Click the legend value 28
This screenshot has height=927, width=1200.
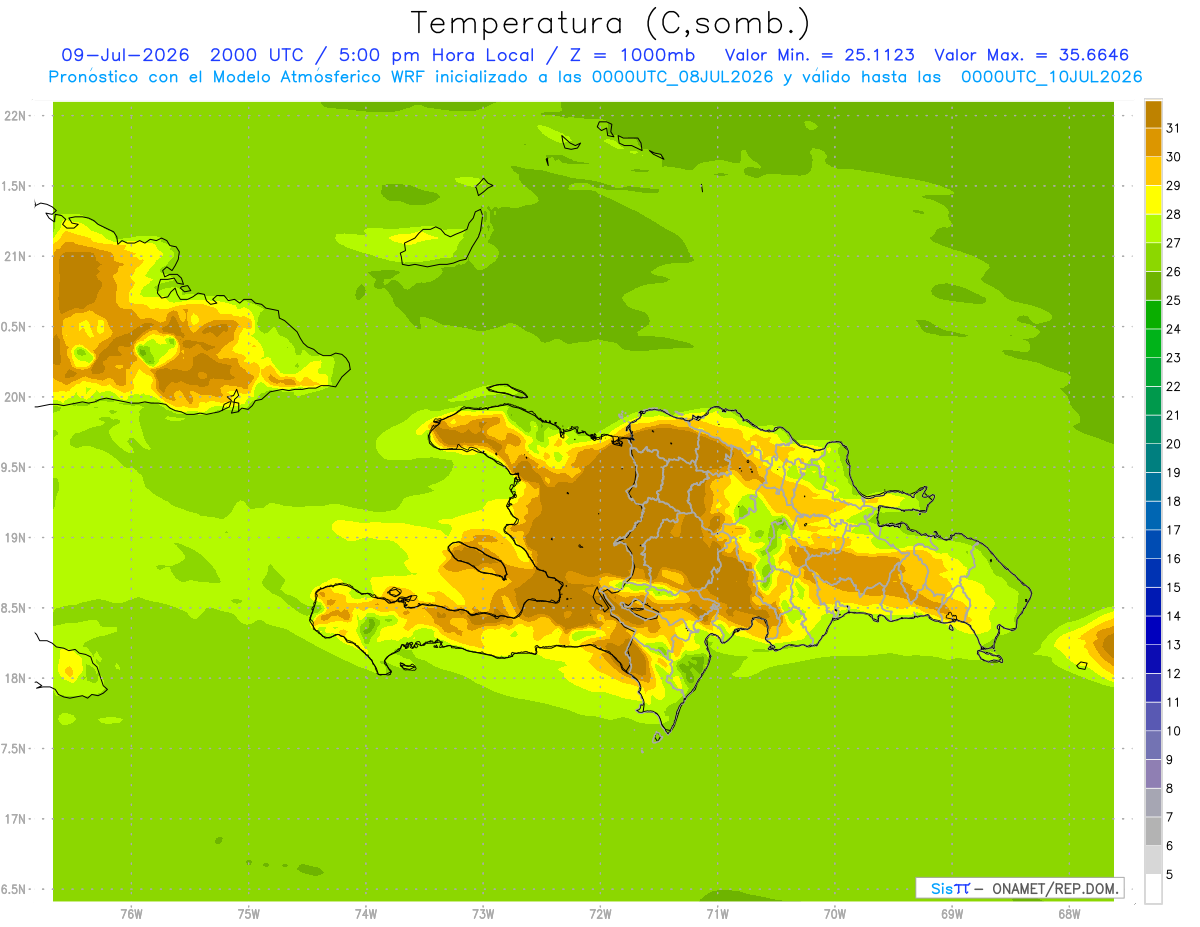[1174, 214]
